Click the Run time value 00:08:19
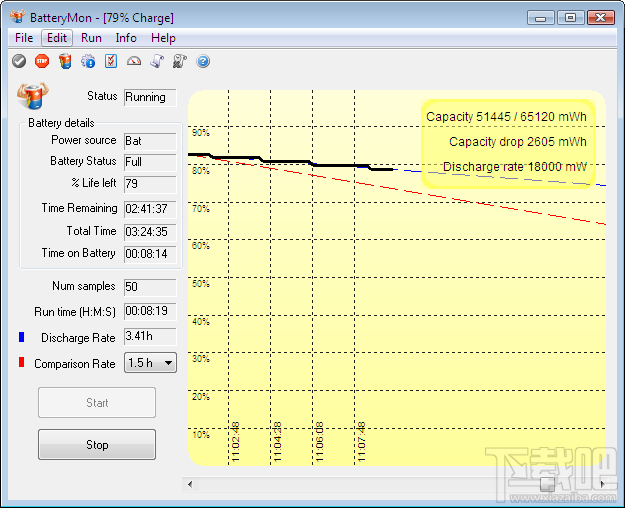 (x=150, y=311)
